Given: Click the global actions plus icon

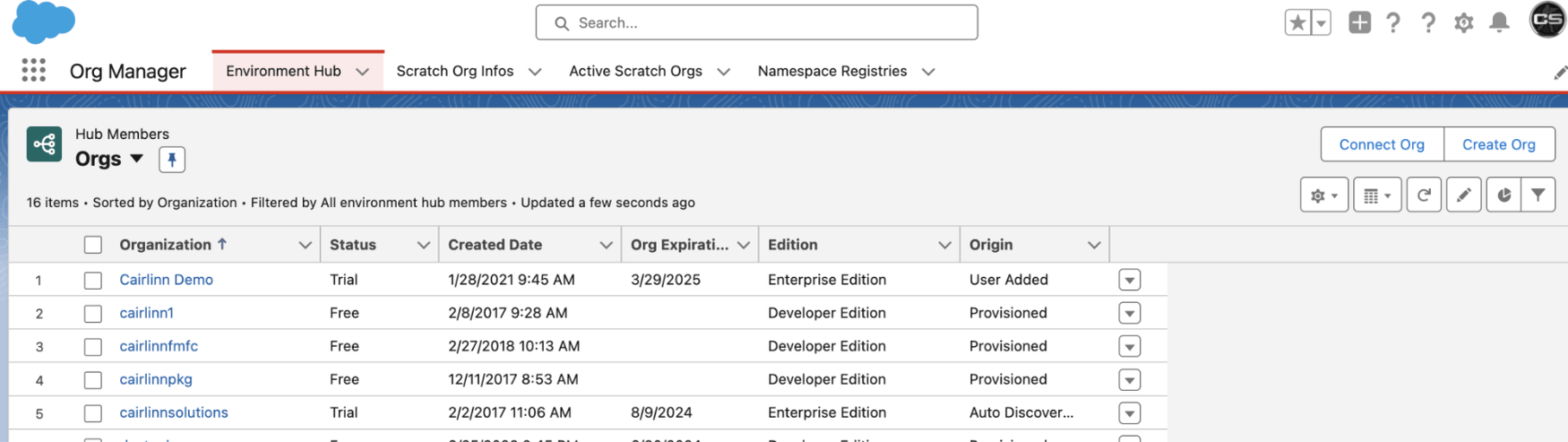Looking at the screenshot, I should 1359,22.
